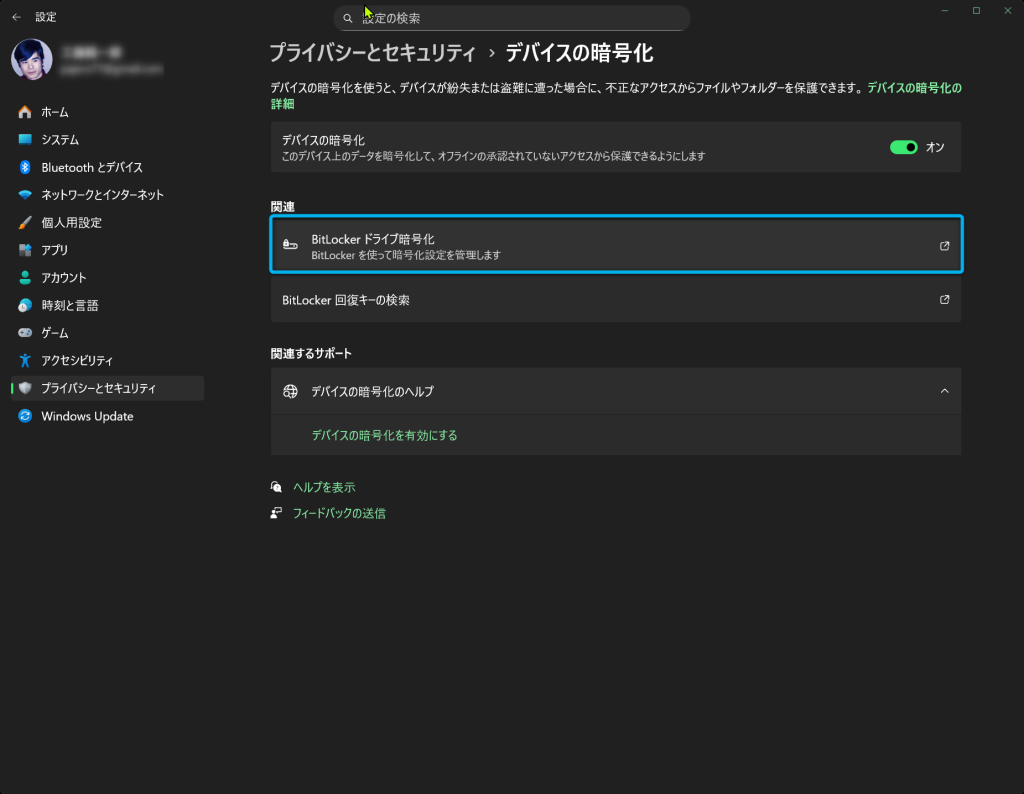This screenshot has width=1024, height=794.
Task: Click the Windows Update icon
Action: pyautogui.click(x=25, y=416)
